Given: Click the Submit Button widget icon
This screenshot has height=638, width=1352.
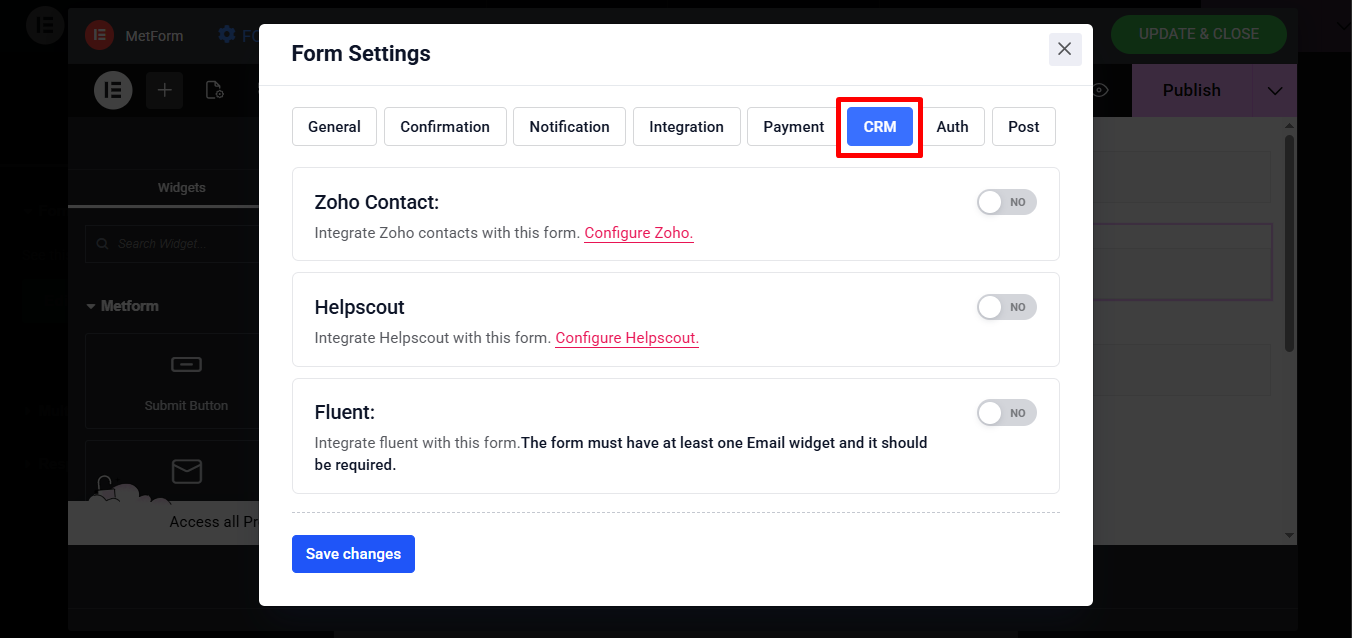Looking at the screenshot, I should (x=186, y=365).
